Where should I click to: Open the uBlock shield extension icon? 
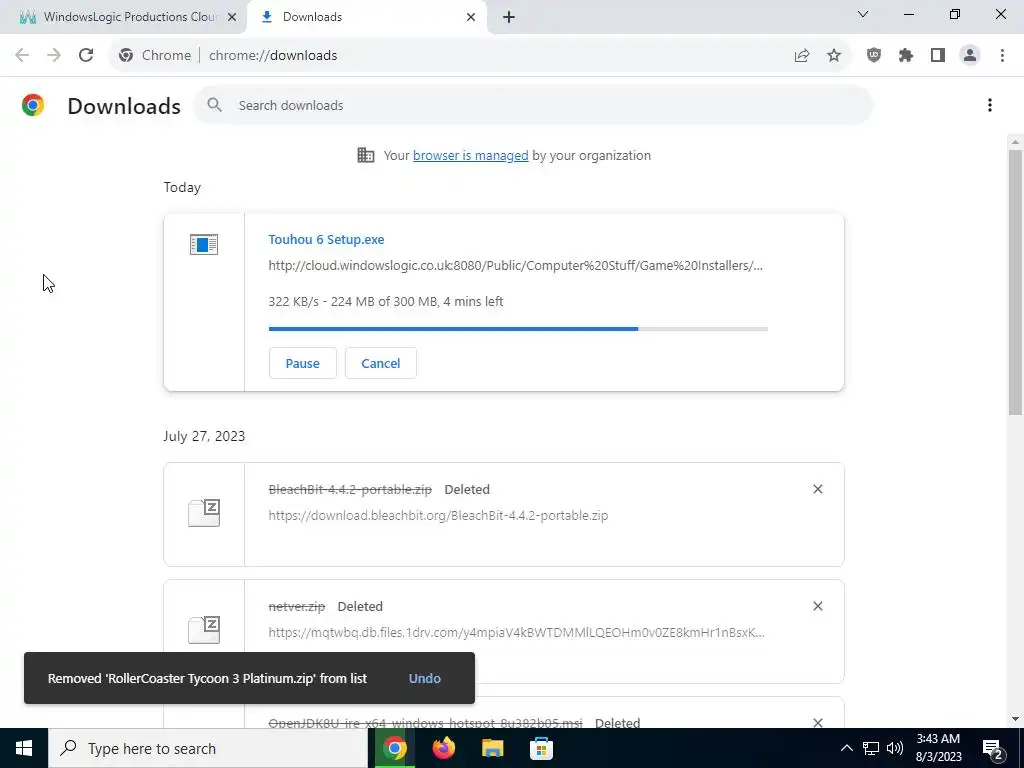click(874, 56)
